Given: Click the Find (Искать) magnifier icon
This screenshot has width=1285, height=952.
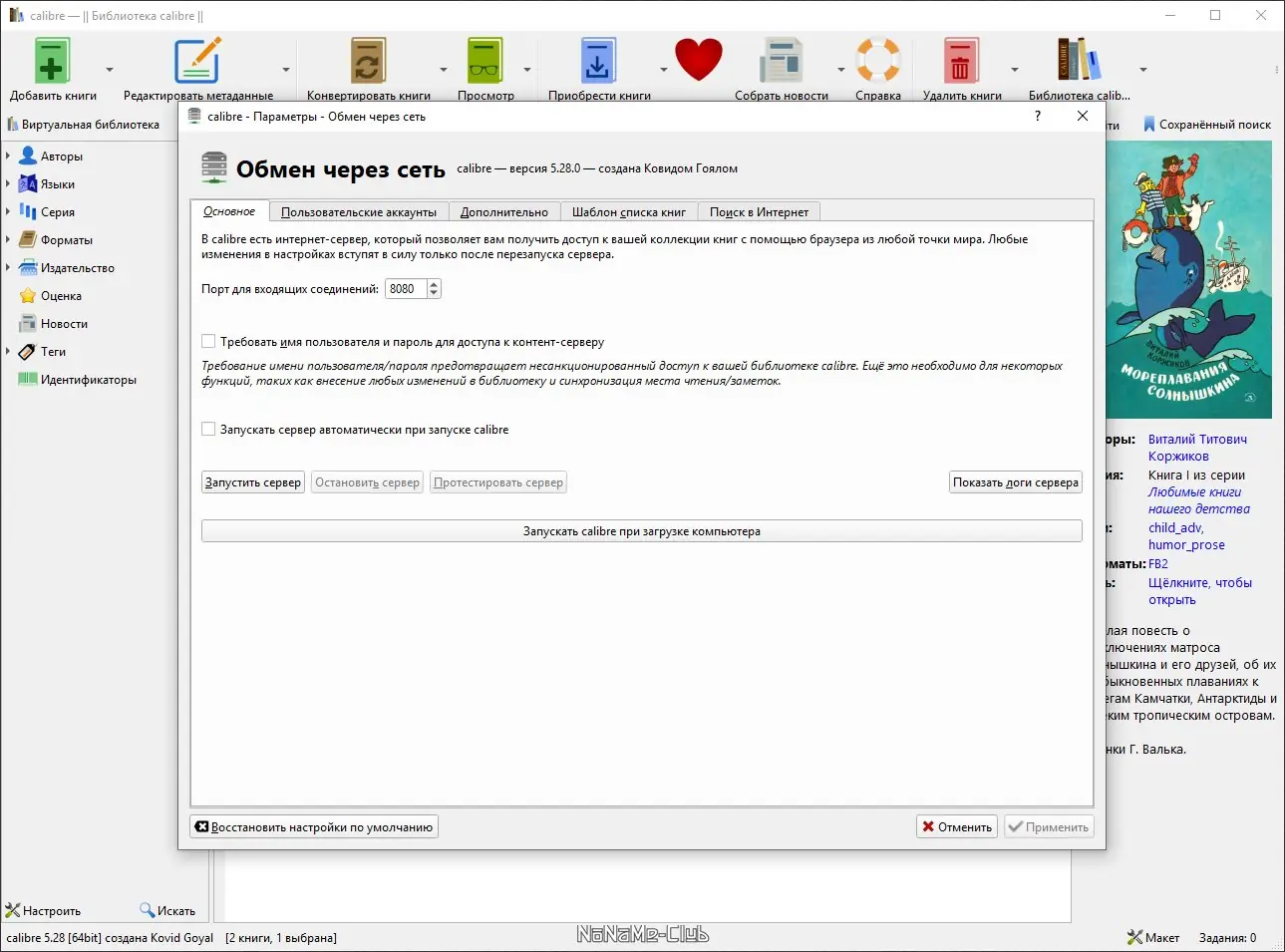Looking at the screenshot, I should (148, 910).
